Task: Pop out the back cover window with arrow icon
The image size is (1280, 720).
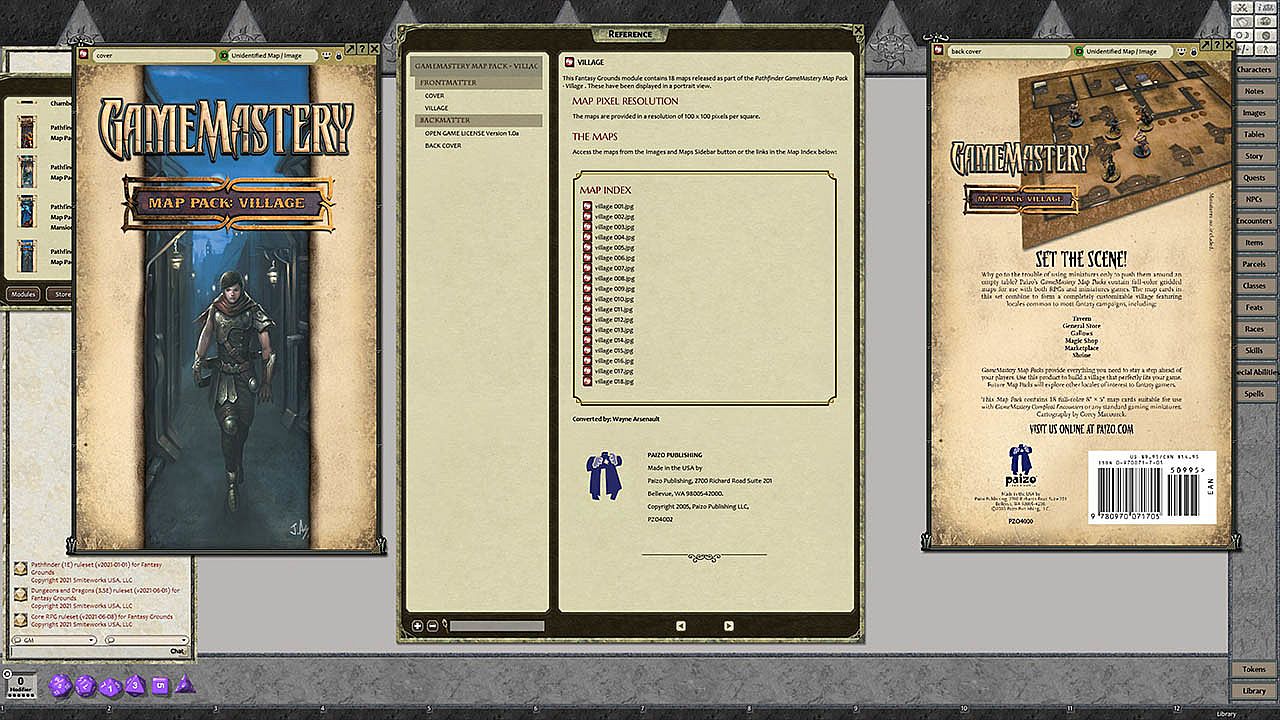Action: point(1204,43)
